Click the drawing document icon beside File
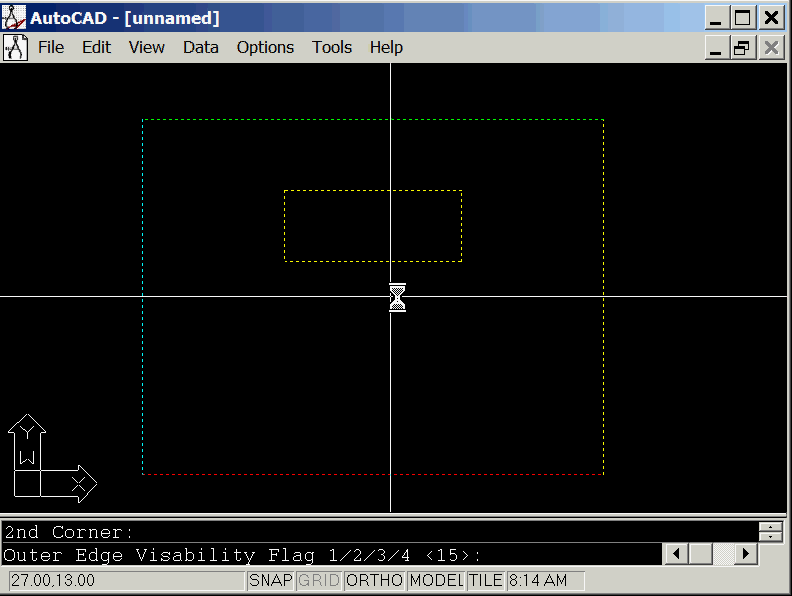 [15, 48]
